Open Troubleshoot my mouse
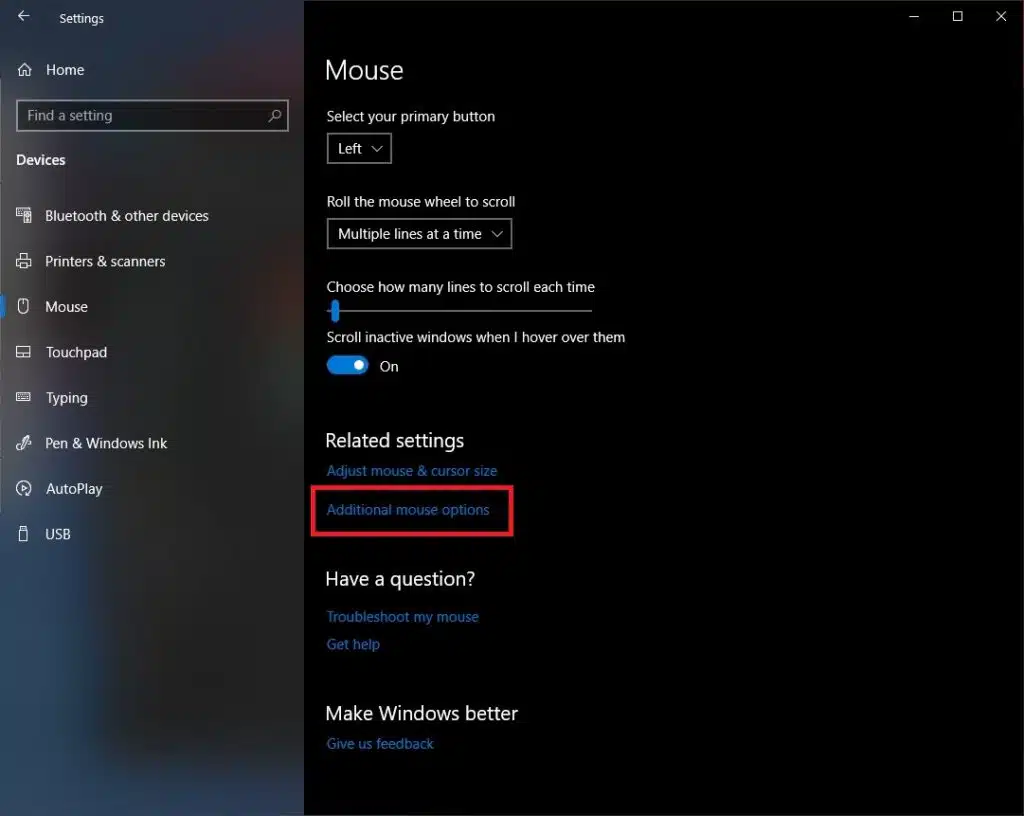The height and width of the screenshot is (816, 1024). click(402, 616)
